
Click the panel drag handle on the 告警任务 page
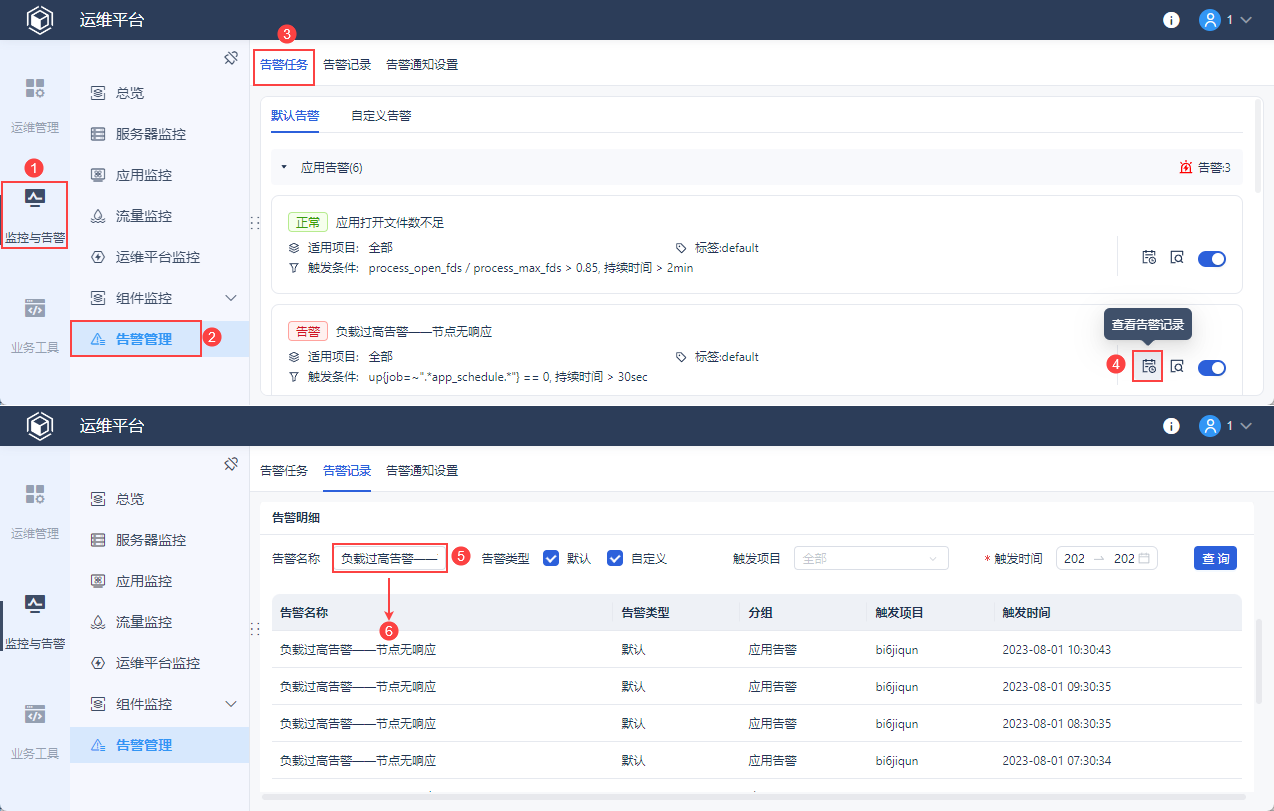(x=254, y=222)
